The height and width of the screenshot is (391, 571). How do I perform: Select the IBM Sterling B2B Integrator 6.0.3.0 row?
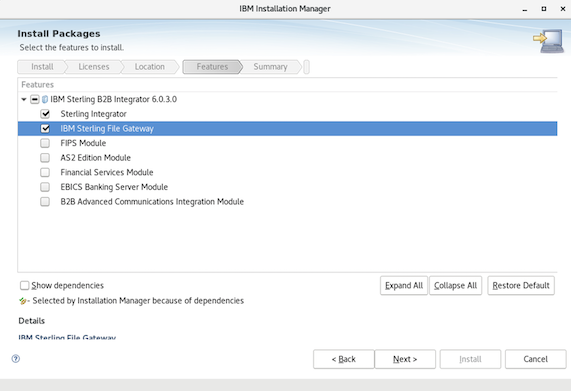tap(287, 99)
